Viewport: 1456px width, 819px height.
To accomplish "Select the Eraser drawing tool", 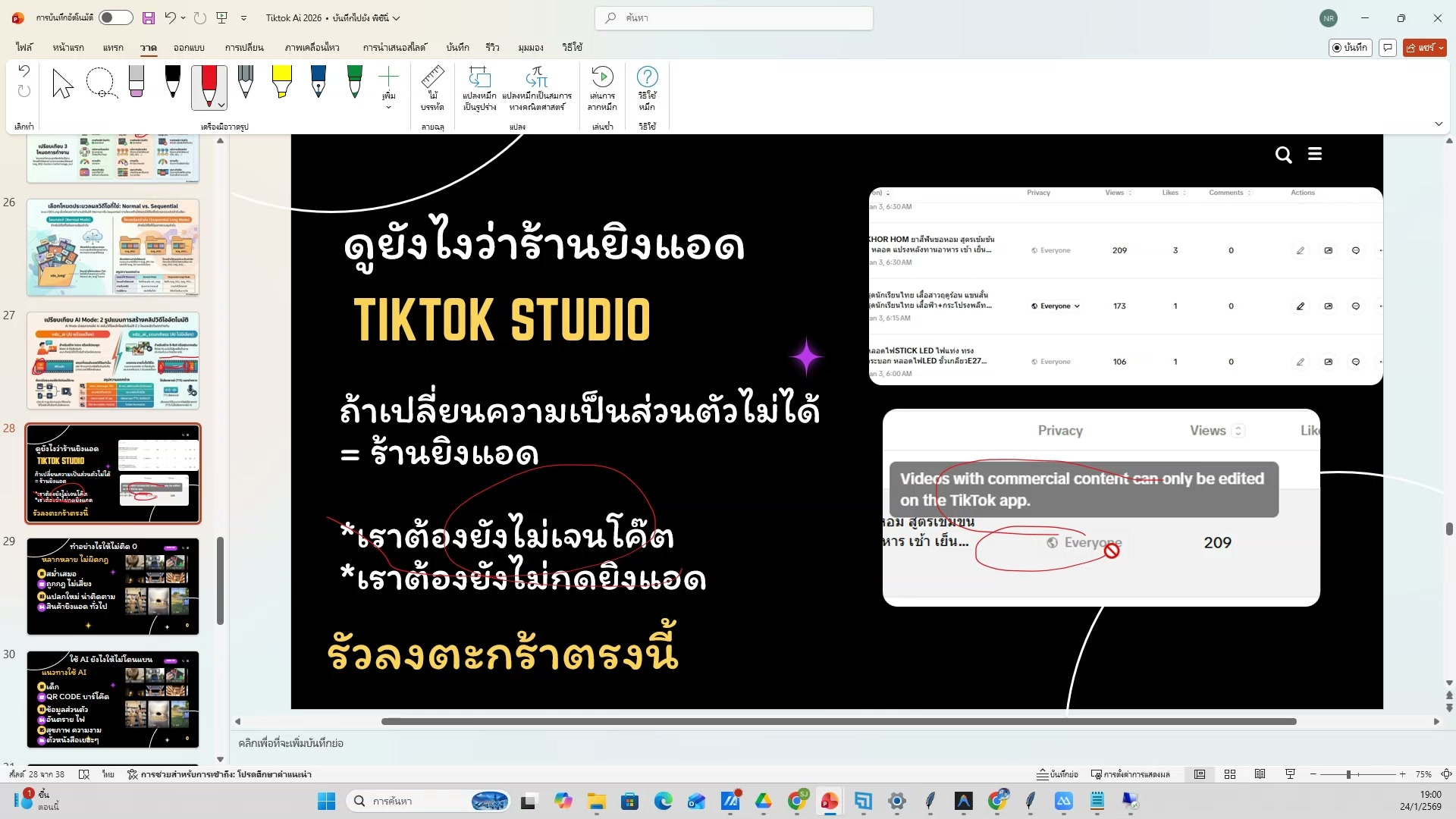I will pyautogui.click(x=136, y=82).
